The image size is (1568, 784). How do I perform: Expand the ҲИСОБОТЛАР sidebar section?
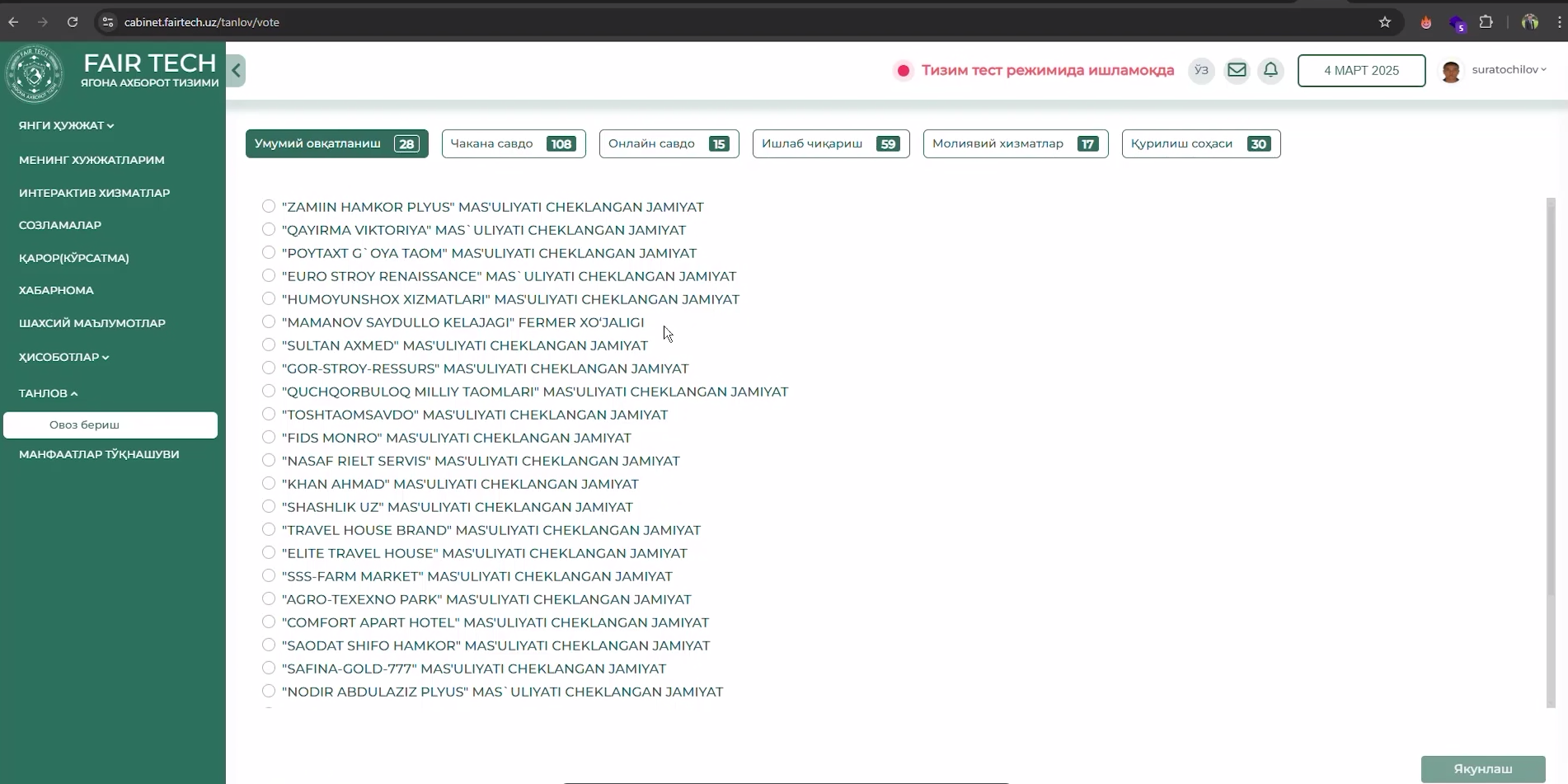63,357
